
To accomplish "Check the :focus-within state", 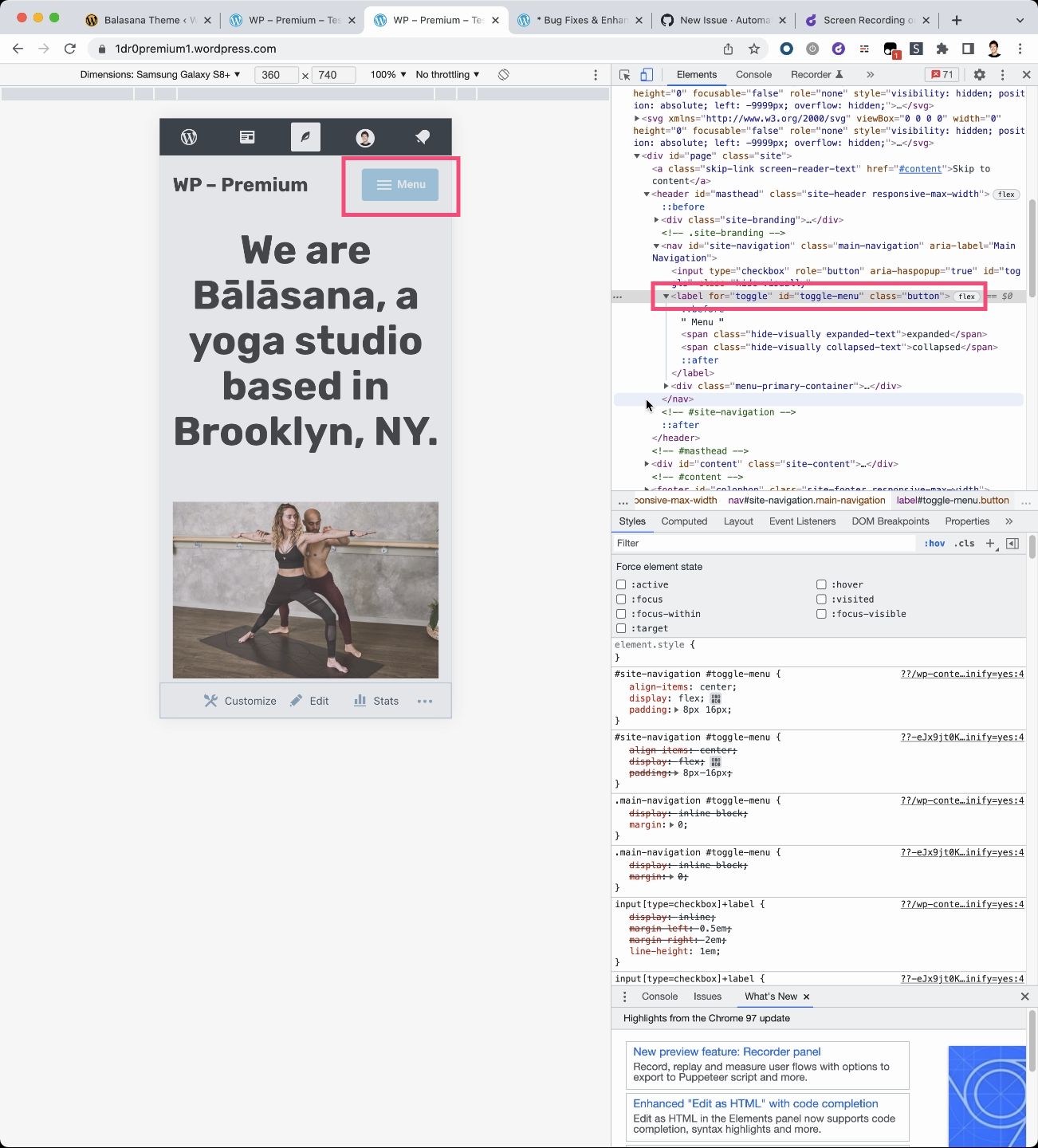I will click(x=621, y=614).
